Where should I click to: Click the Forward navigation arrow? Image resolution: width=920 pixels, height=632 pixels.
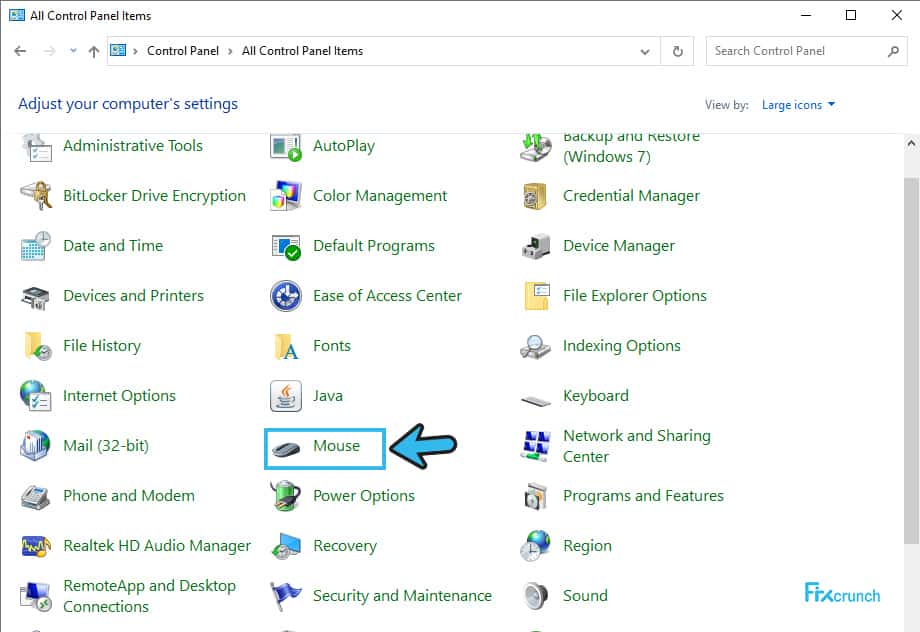pyautogui.click(x=50, y=51)
